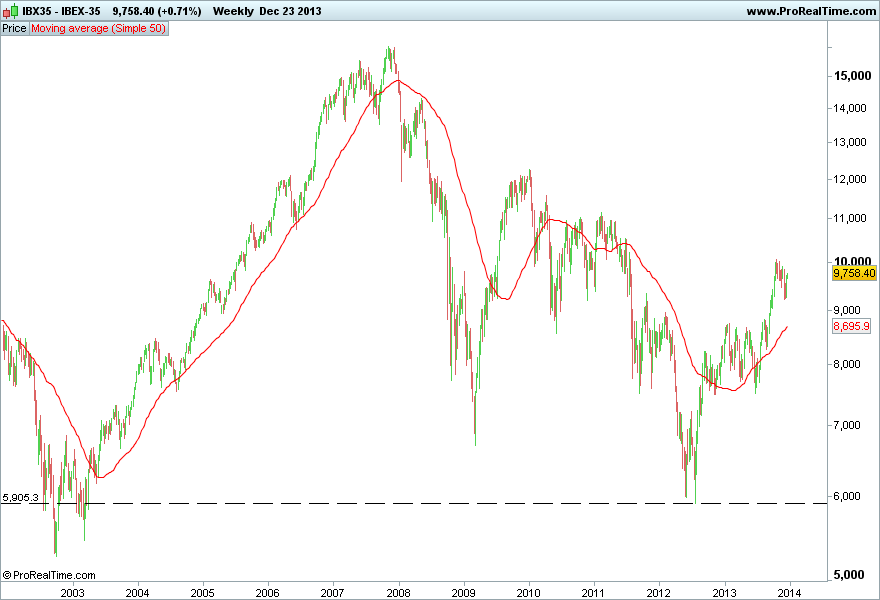880x600 pixels.
Task: Click the 5,000 price axis label
Action: 849,575
